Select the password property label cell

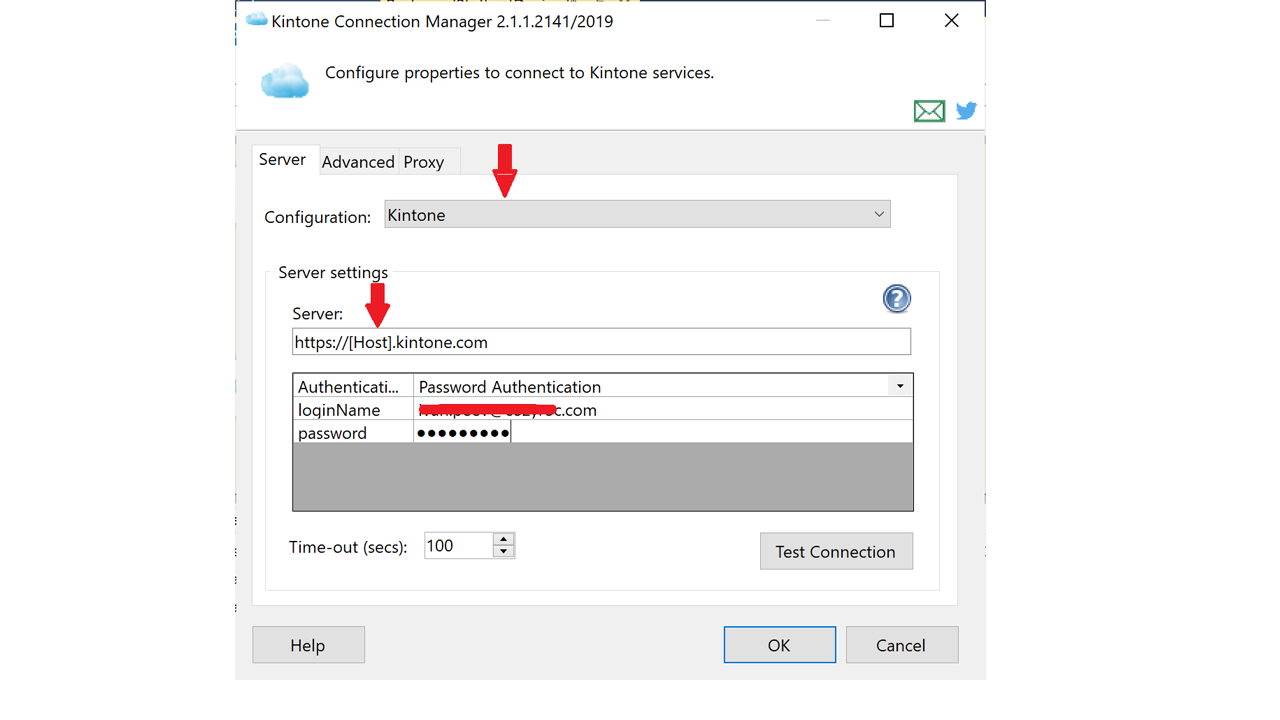(353, 433)
